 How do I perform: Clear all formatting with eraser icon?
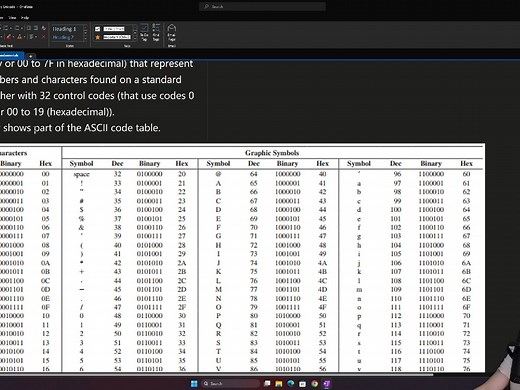(44, 28)
